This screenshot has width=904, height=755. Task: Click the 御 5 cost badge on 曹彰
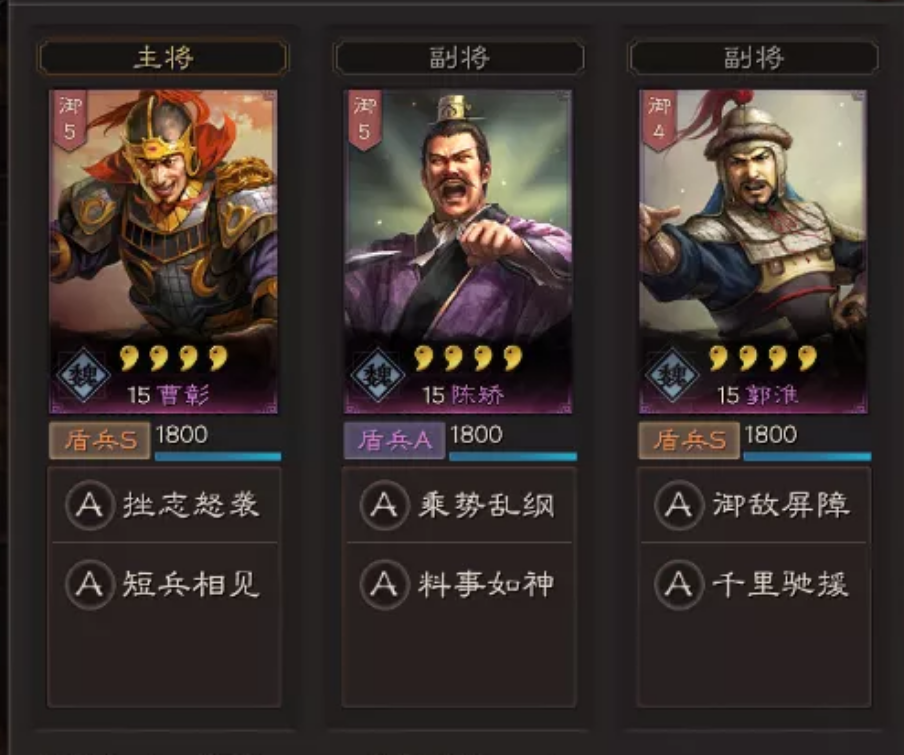(70, 120)
